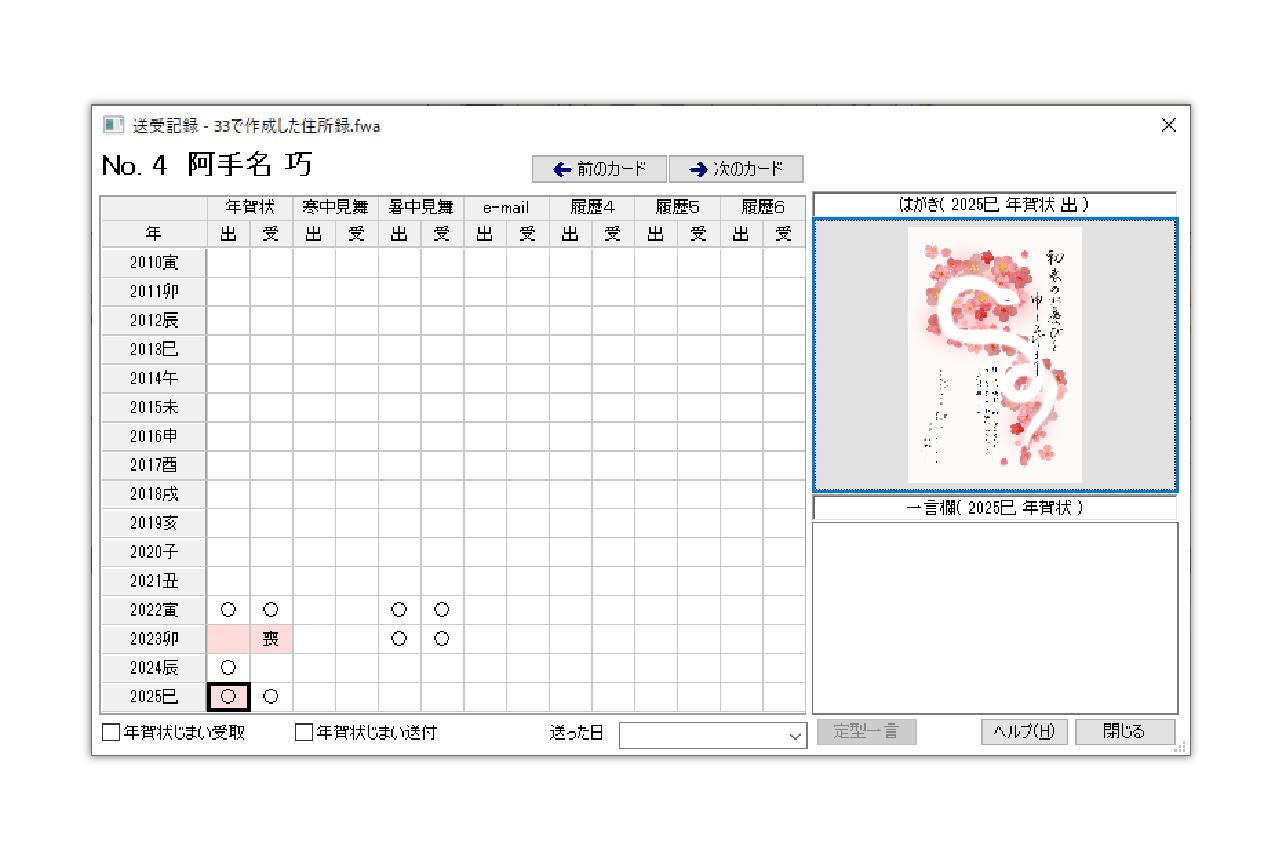
Task: Click the ヘルプ(H) button
Action: [1023, 731]
